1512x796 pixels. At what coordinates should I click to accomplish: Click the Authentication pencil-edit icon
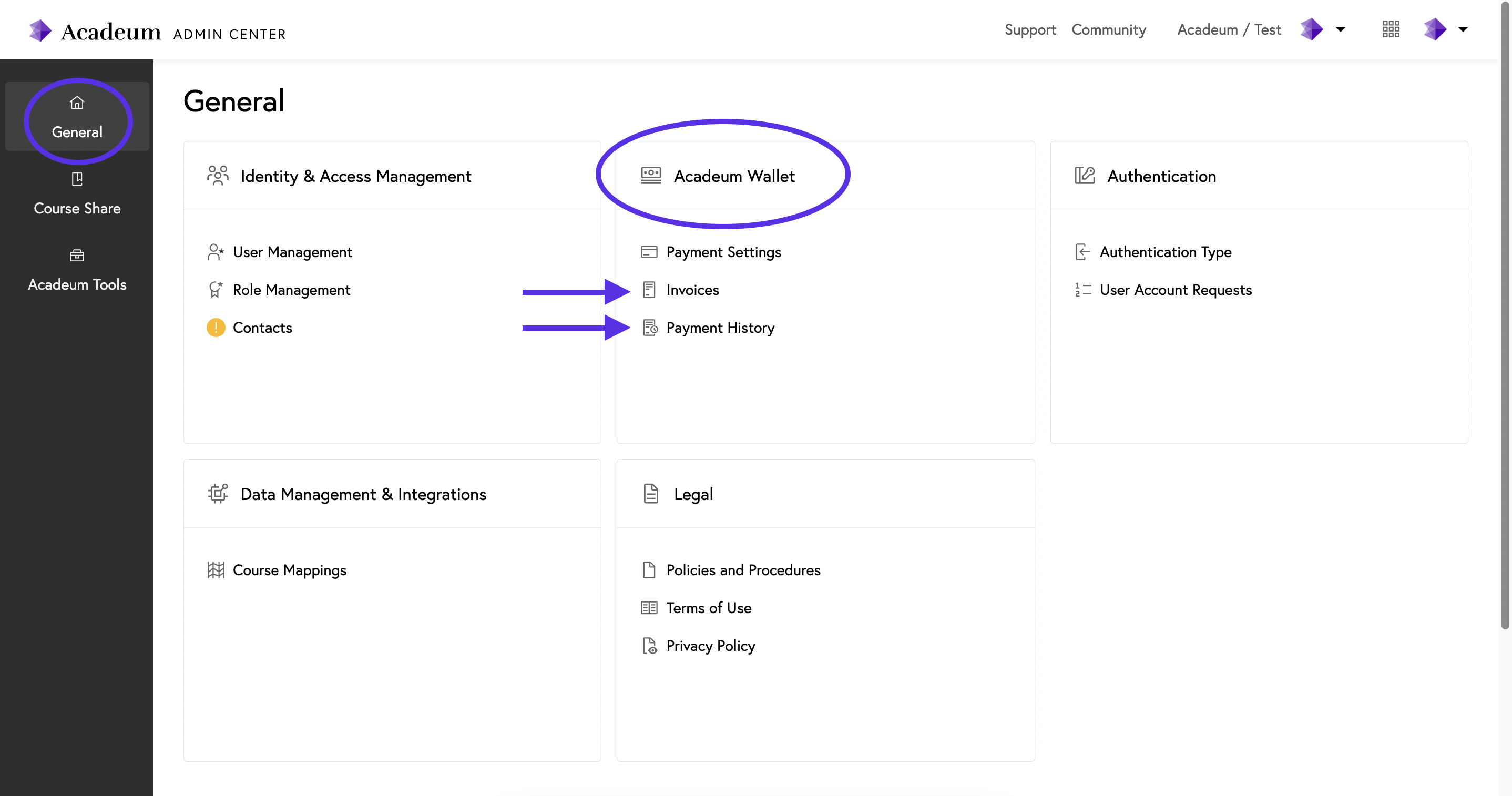1085,176
